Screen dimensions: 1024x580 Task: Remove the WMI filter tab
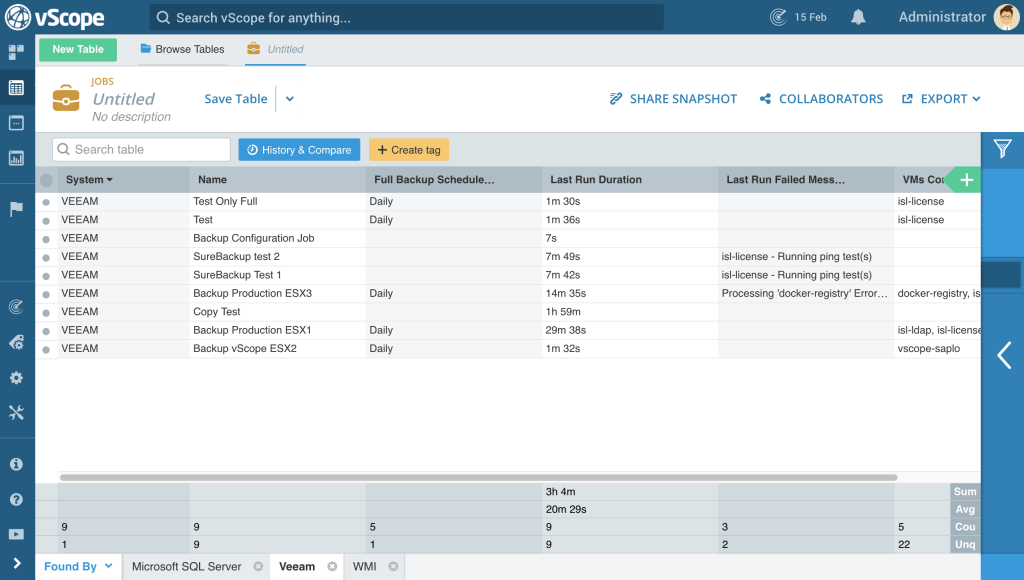pyautogui.click(x=393, y=566)
